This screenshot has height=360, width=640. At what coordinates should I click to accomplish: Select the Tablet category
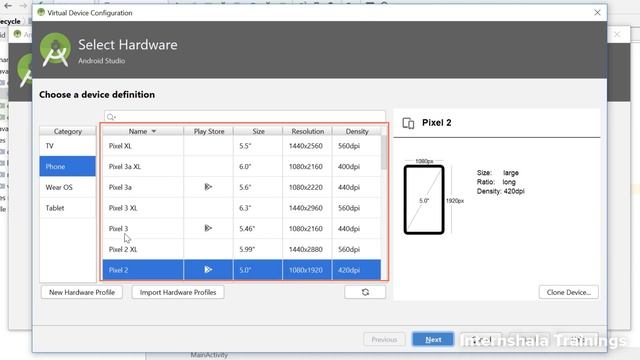point(68,208)
